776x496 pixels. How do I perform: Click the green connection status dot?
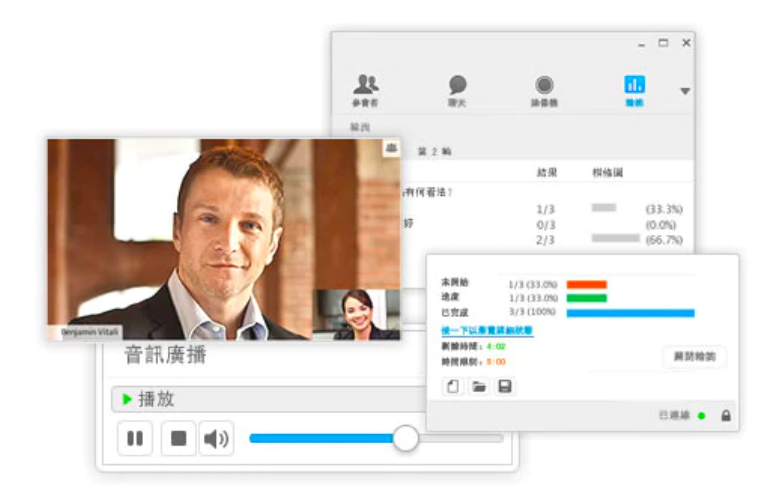[x=702, y=415]
